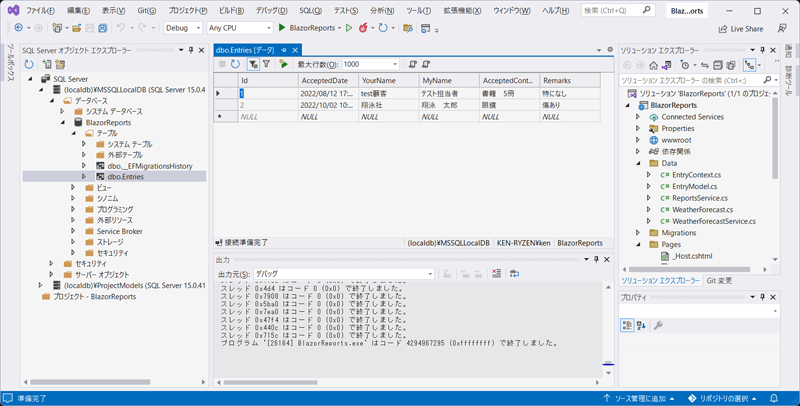
Task: Toggle word wrap in the Output panel
Action: pos(514,274)
